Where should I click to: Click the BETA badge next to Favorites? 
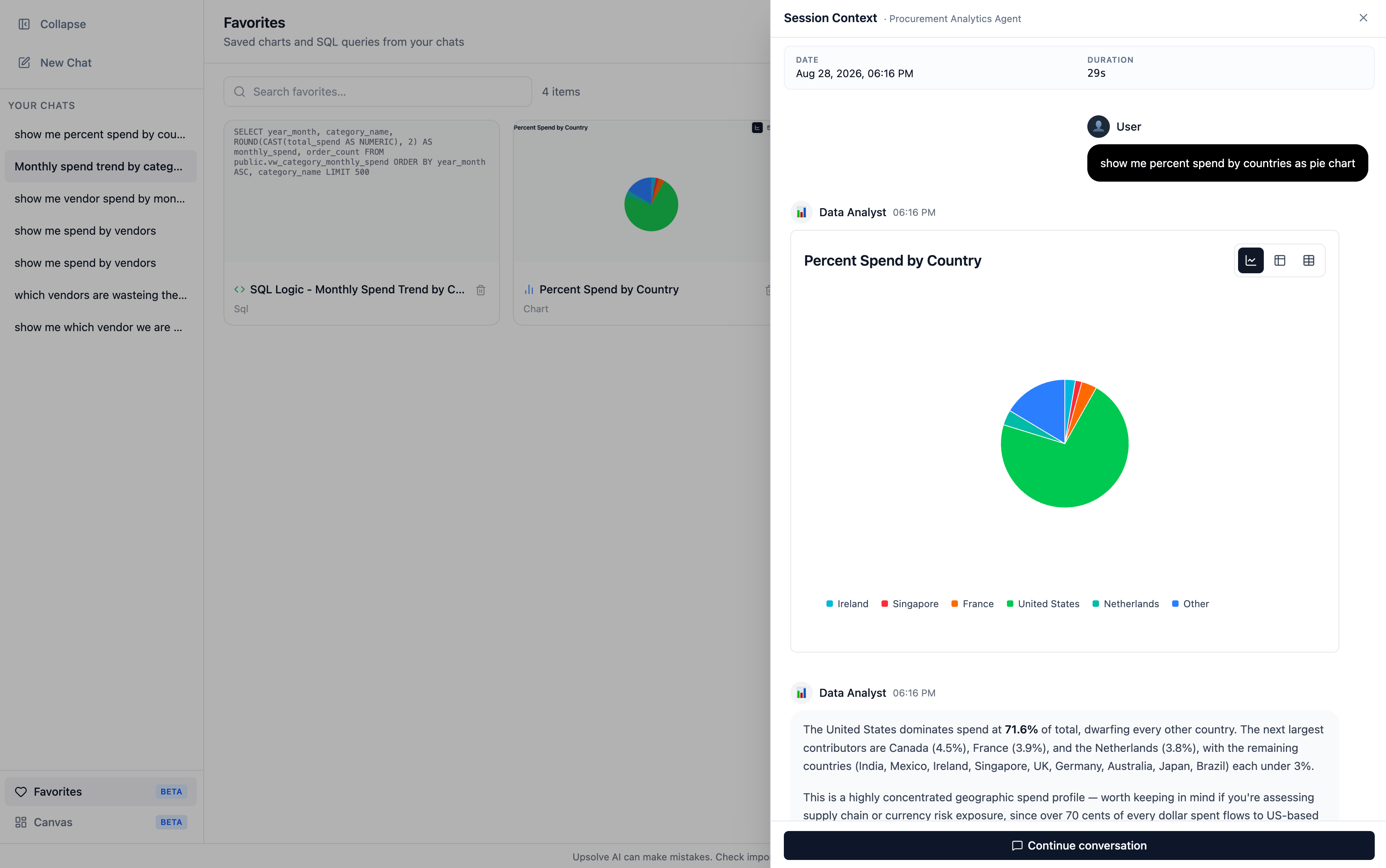171,792
